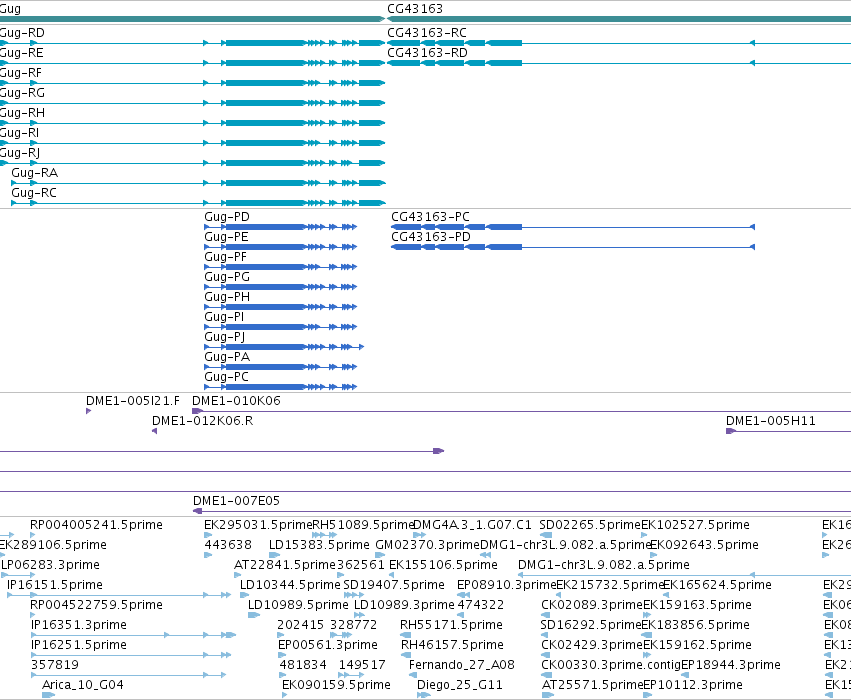Screen dimensions: 851x700
Task: Click the RH46157.5prime EST label
Action: pos(452,646)
